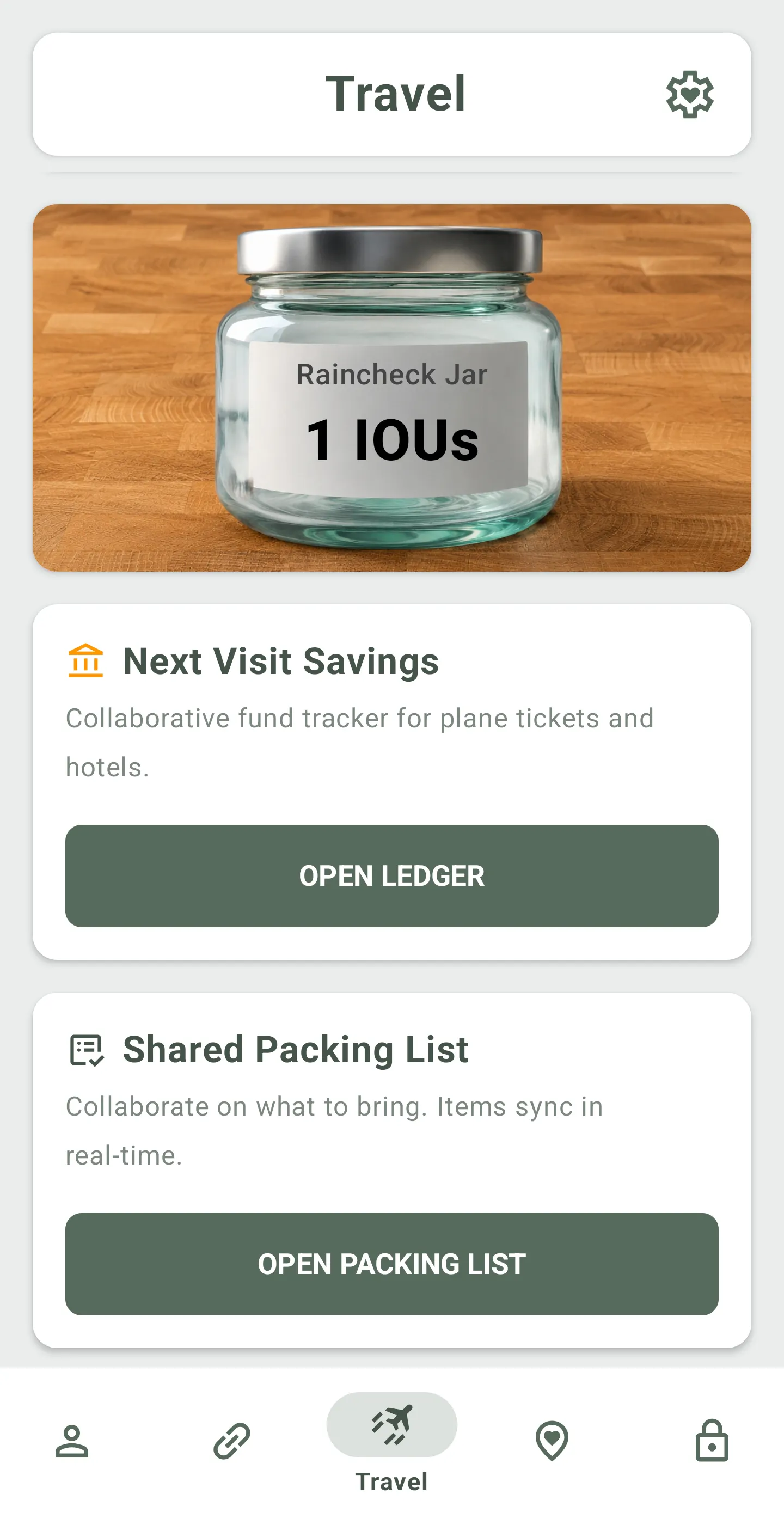Click the OPEN LEDGER button
This screenshot has height=1531, width=784.
tap(391, 875)
